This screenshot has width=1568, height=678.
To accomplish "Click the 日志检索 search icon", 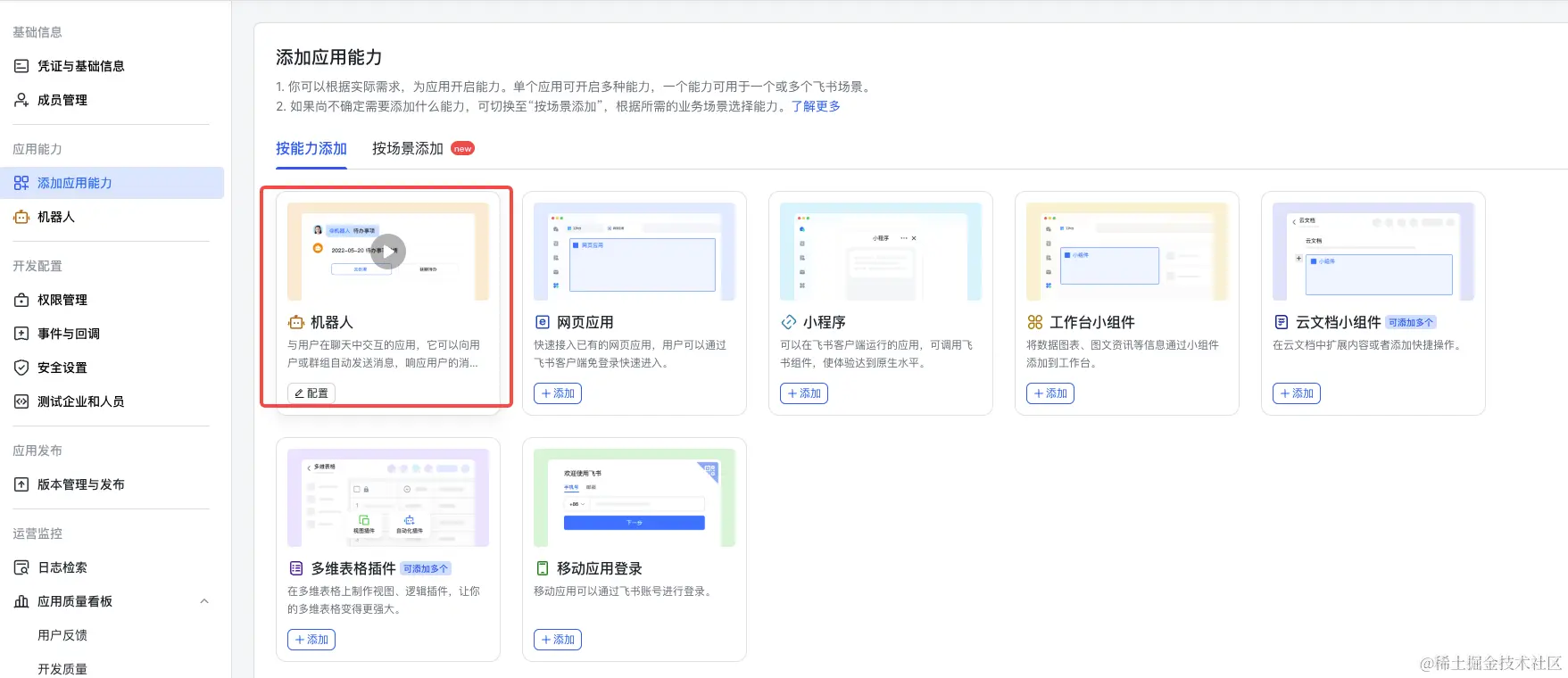I will click(21, 567).
